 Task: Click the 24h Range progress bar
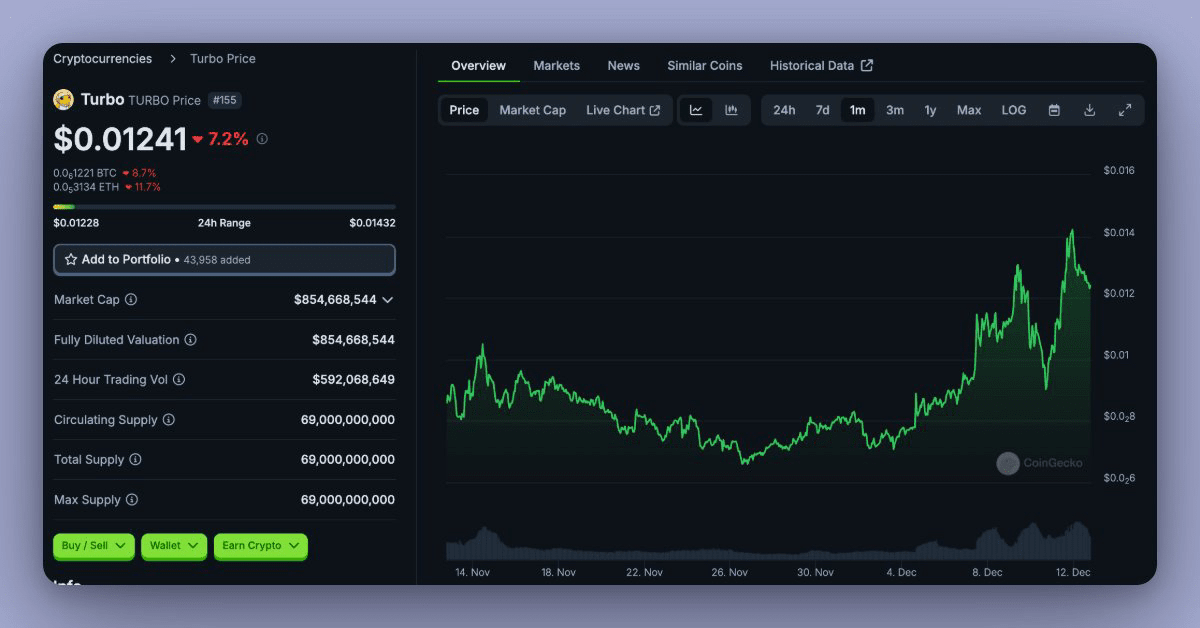[224, 207]
